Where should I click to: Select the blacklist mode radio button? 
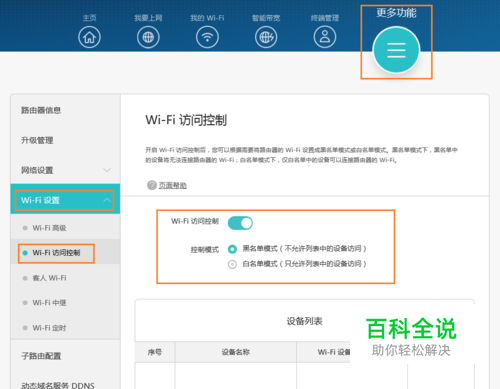coord(232,249)
